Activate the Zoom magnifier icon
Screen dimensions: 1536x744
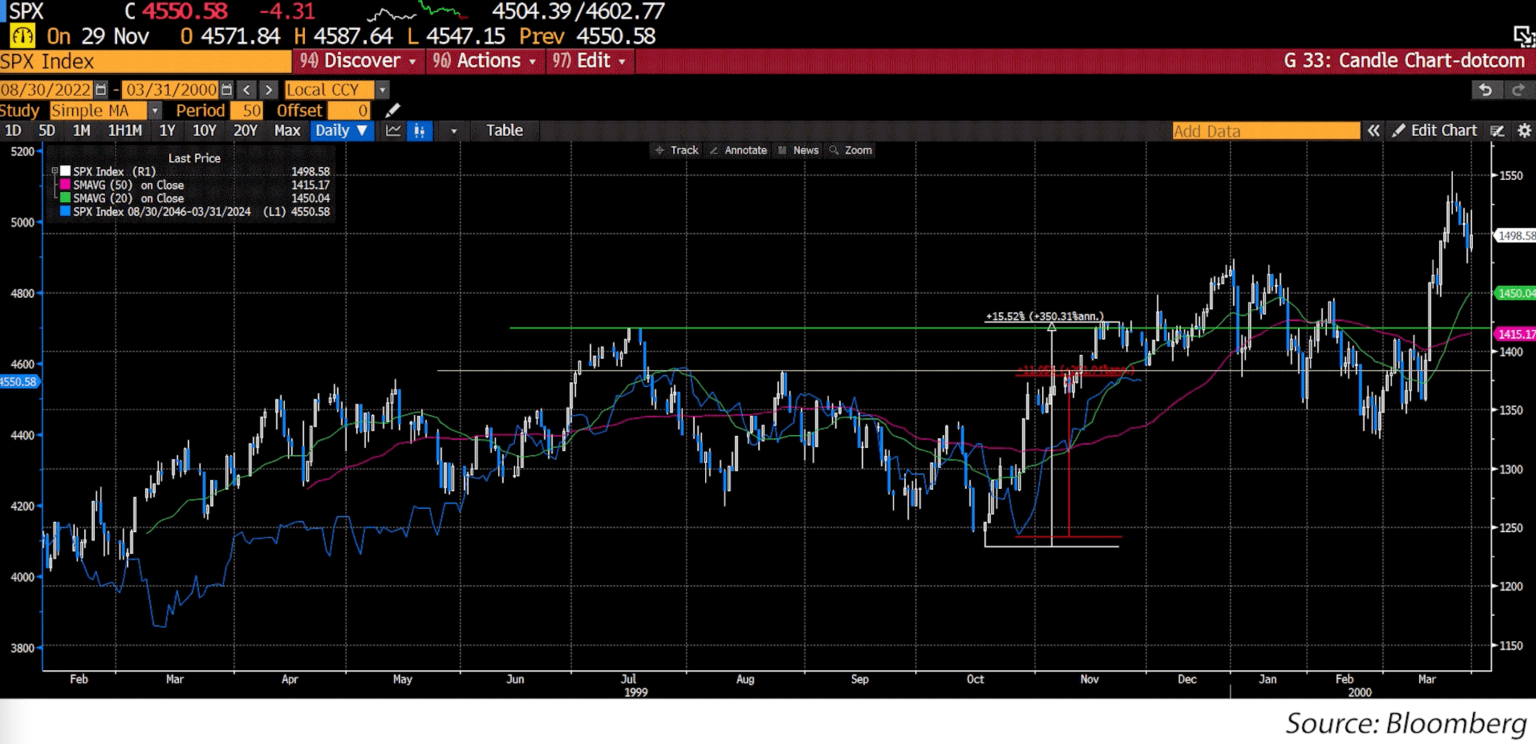(x=840, y=150)
